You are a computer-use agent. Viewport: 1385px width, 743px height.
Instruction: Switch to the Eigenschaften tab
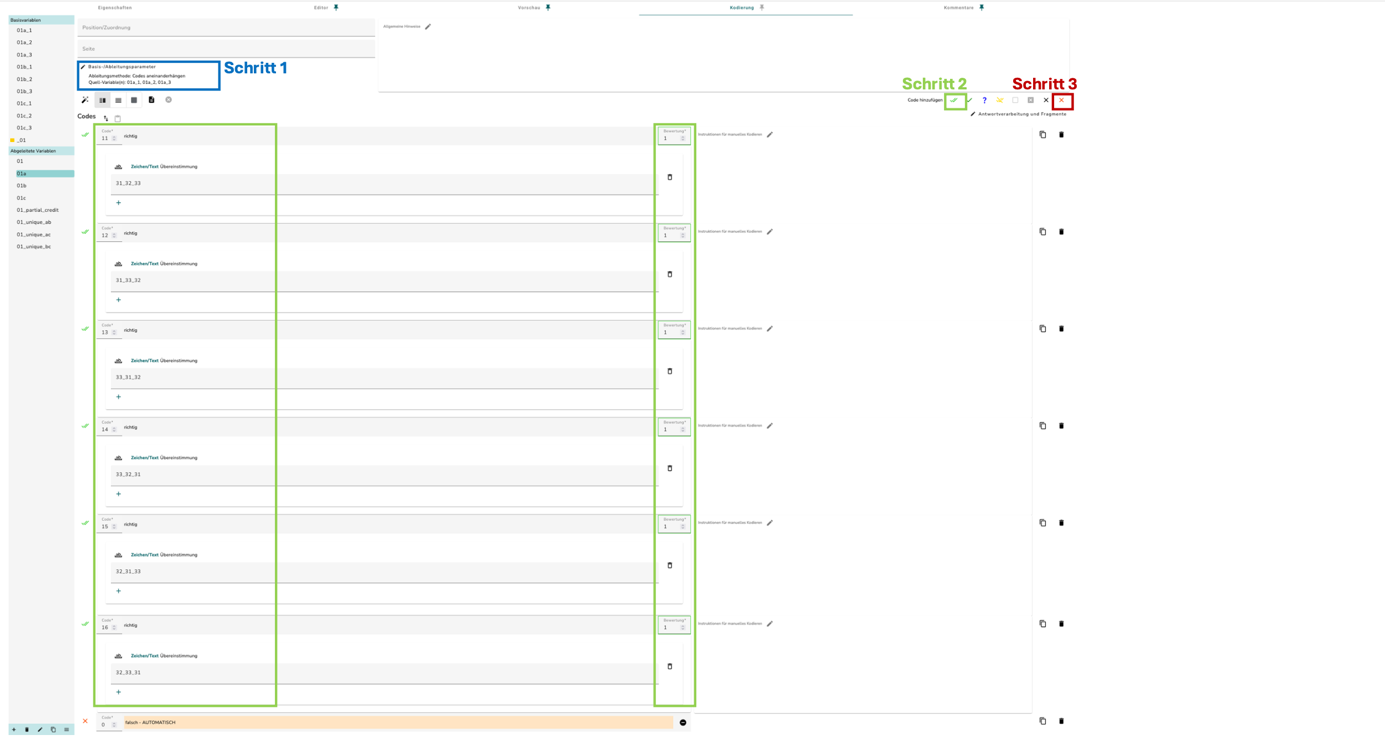115,8
